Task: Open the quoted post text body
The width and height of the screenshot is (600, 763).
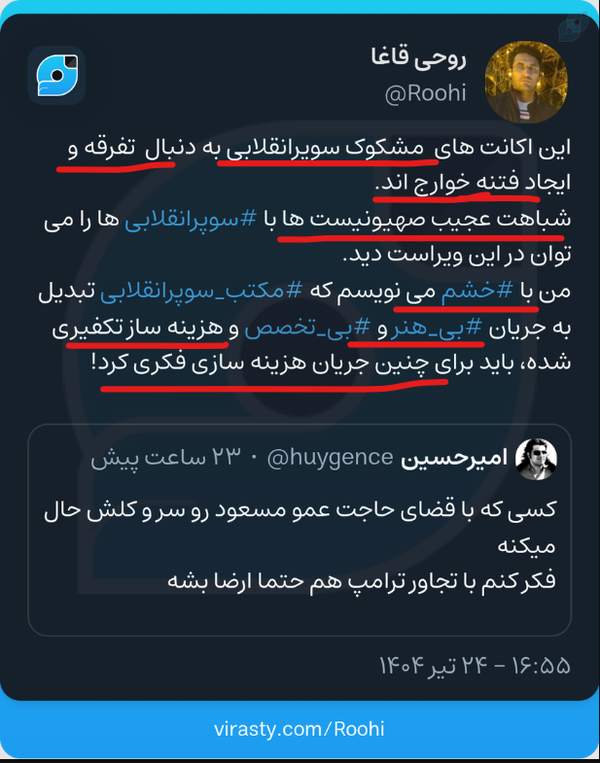Action: tap(300, 545)
